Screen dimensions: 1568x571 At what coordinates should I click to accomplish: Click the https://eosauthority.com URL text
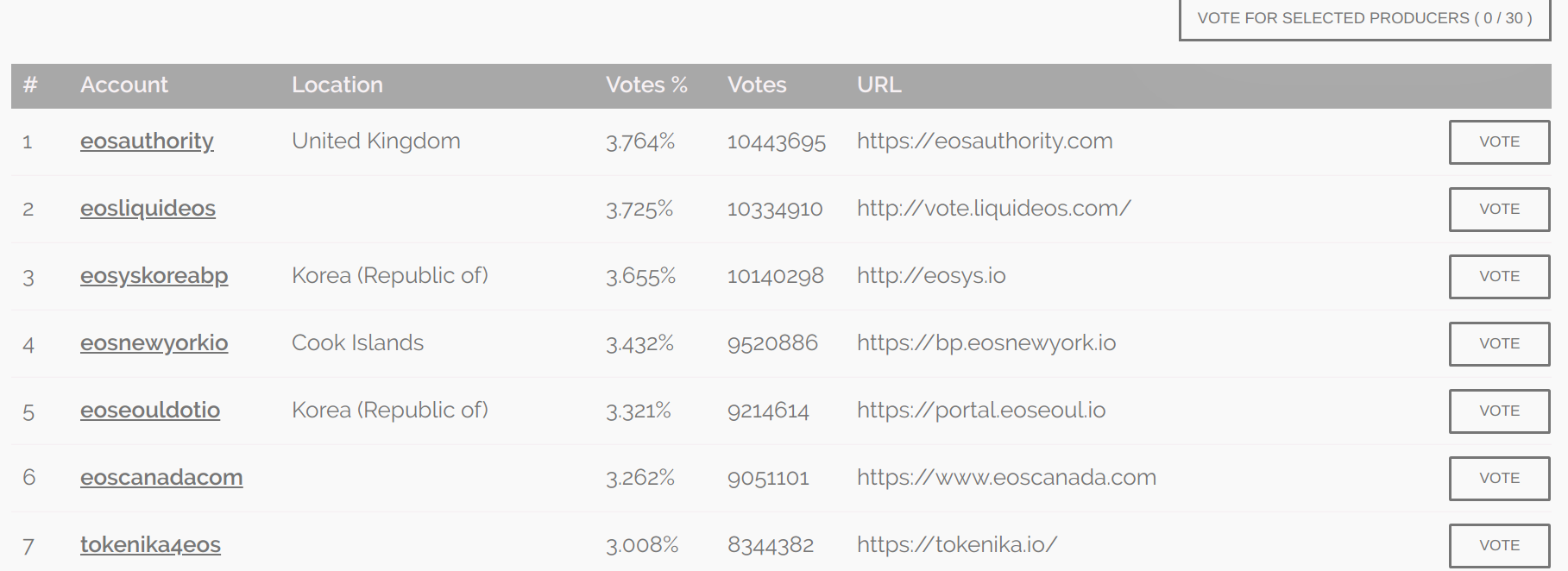[985, 141]
